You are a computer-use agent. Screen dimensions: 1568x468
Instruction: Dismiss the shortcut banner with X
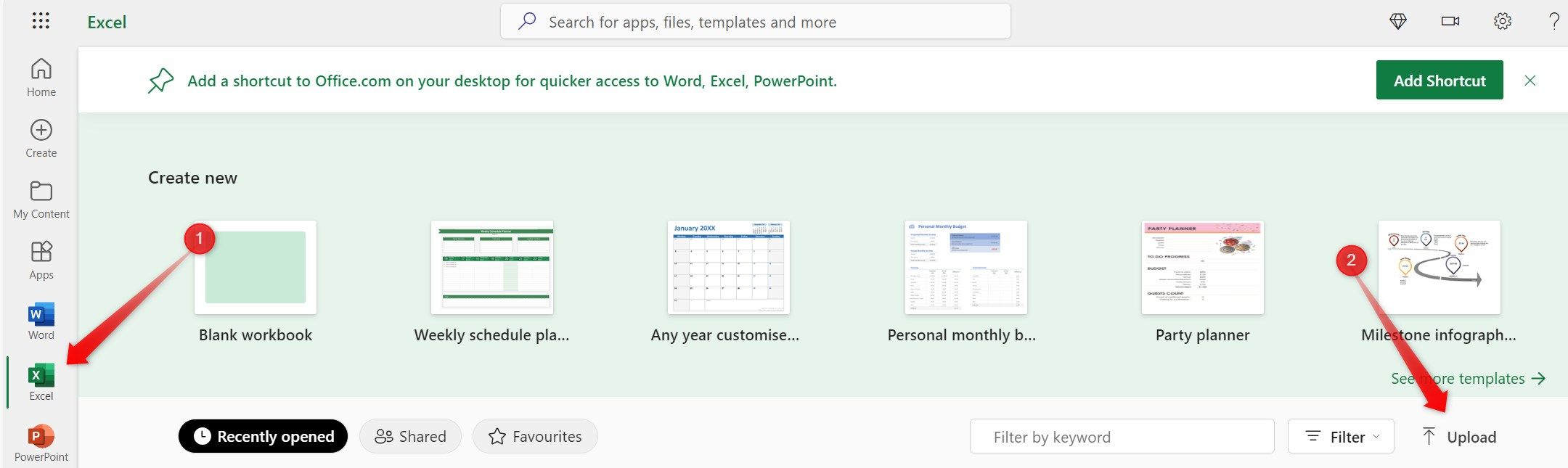(x=1530, y=81)
